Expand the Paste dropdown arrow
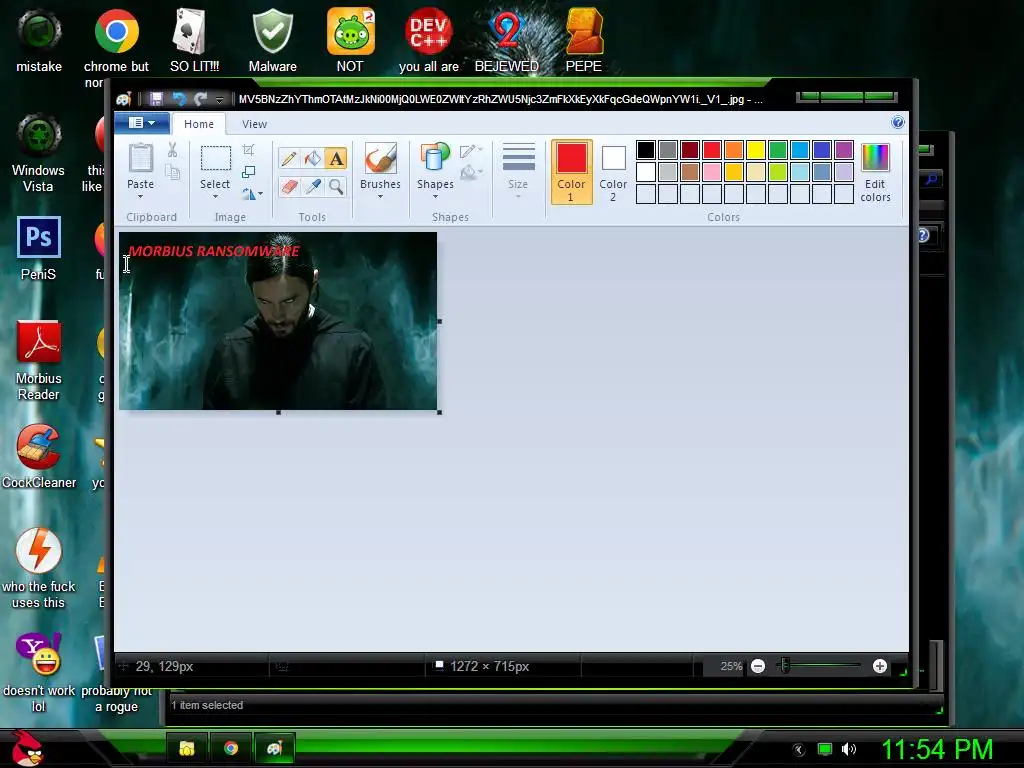This screenshot has width=1024, height=768. [x=140, y=197]
